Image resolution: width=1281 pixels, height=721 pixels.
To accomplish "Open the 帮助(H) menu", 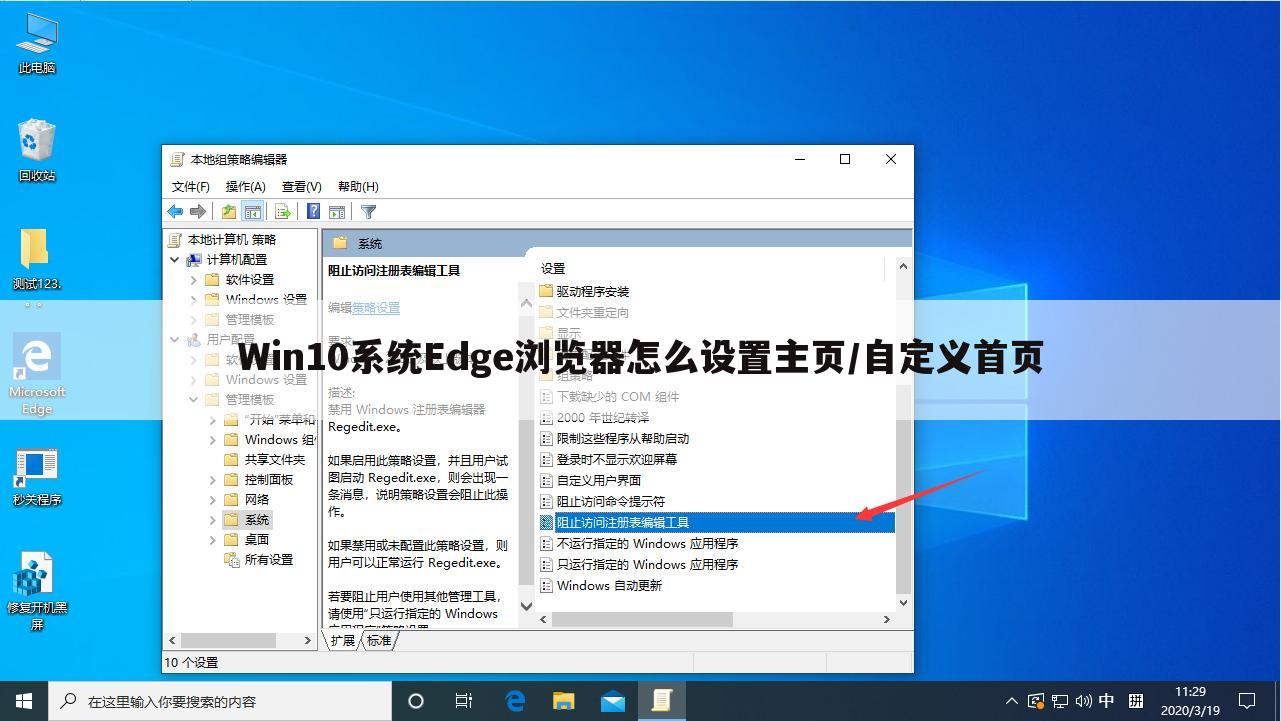I will [x=358, y=186].
